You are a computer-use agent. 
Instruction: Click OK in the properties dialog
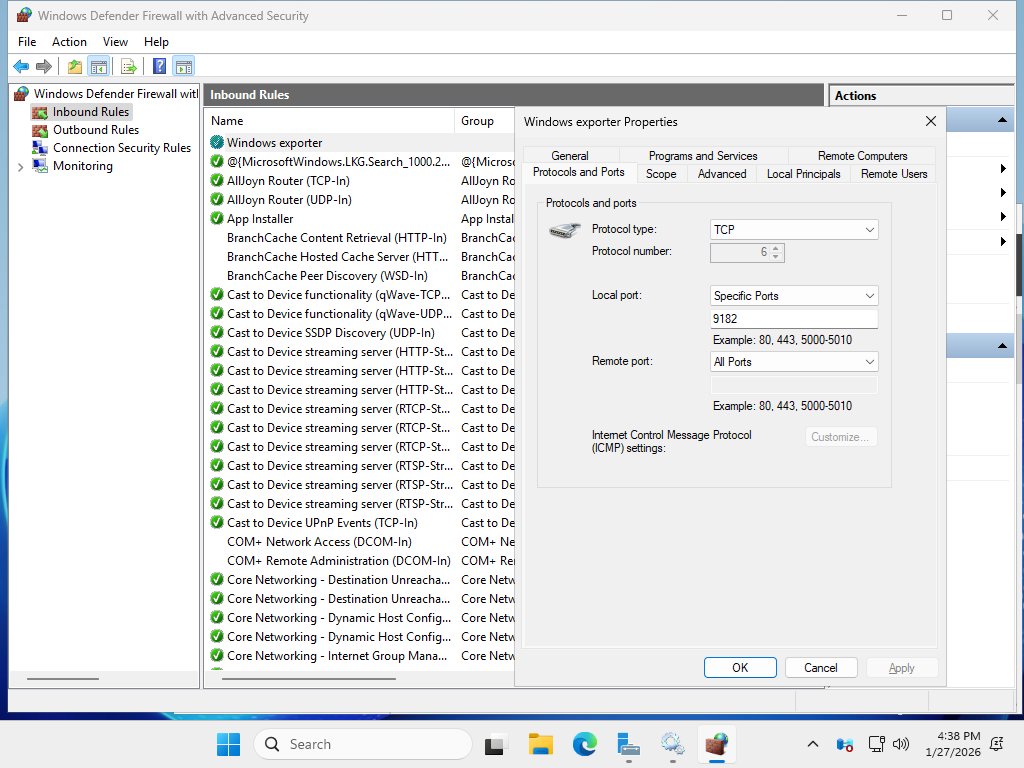tap(740, 668)
